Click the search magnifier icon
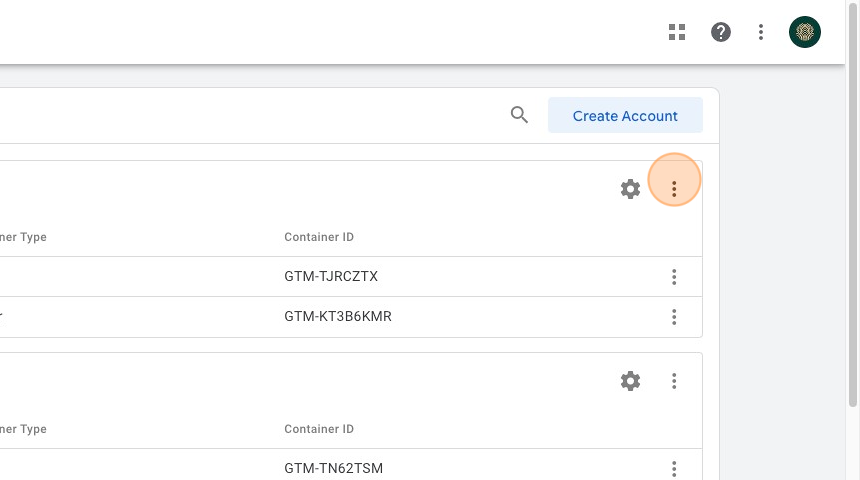The image size is (860, 480). tap(519, 115)
